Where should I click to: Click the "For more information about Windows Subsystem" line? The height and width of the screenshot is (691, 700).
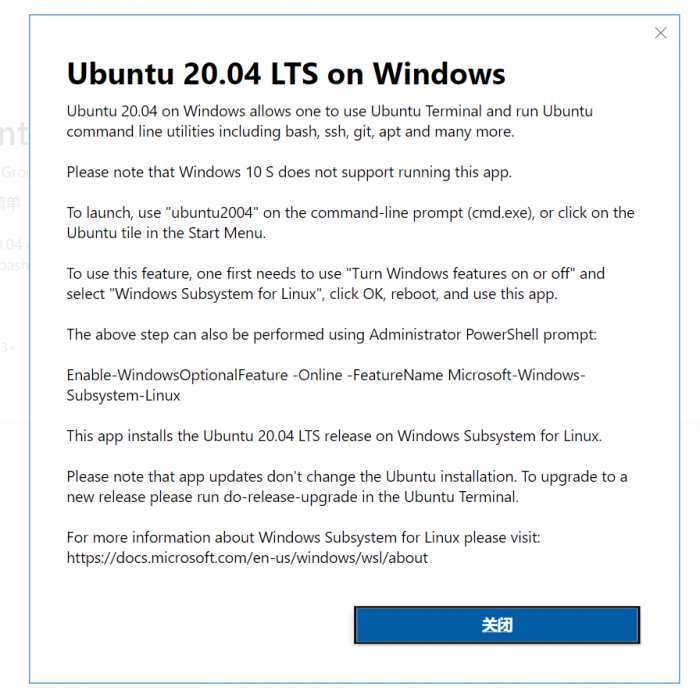pos(303,538)
